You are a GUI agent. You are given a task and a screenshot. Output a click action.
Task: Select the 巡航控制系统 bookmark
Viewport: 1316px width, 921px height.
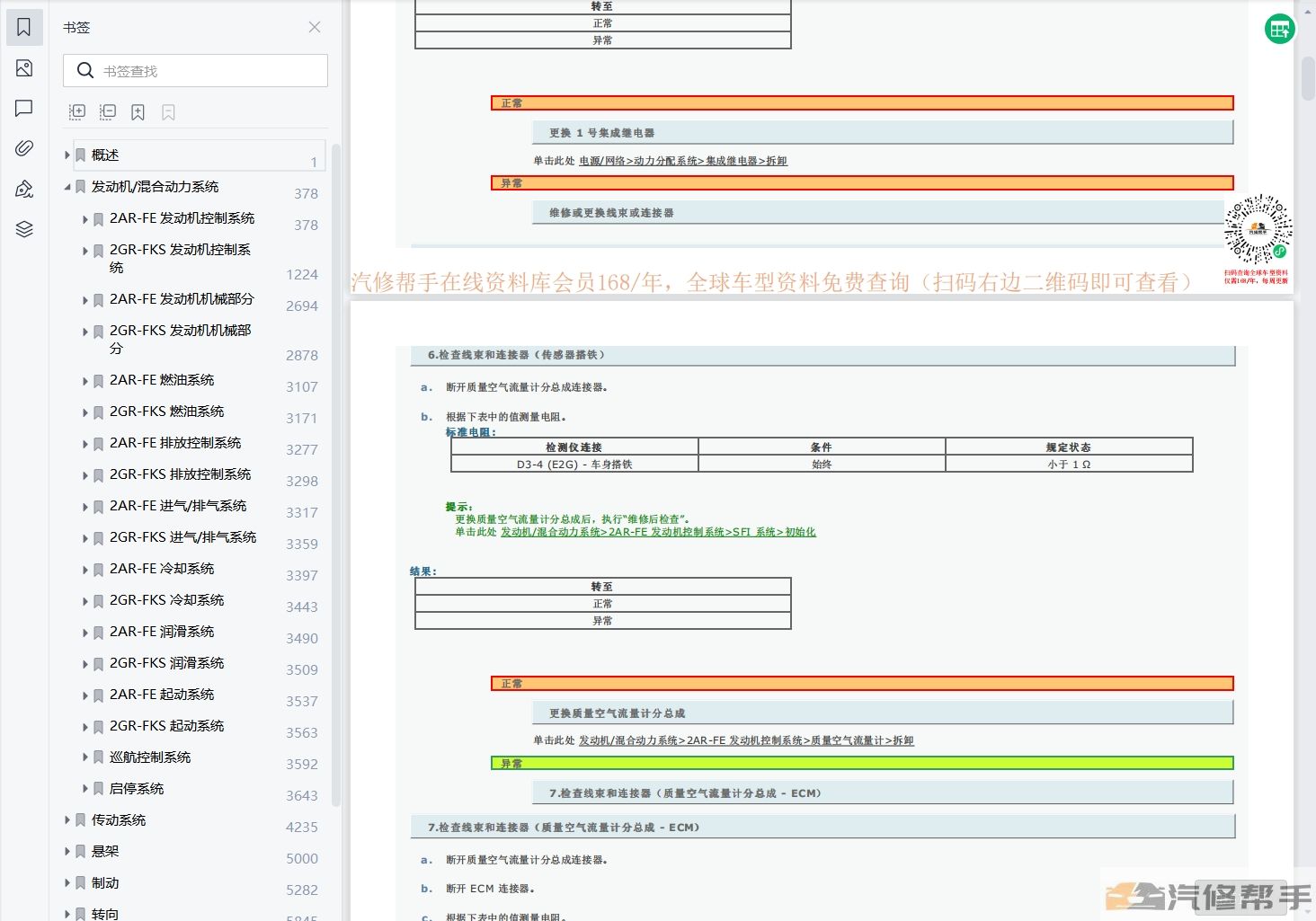[150, 757]
